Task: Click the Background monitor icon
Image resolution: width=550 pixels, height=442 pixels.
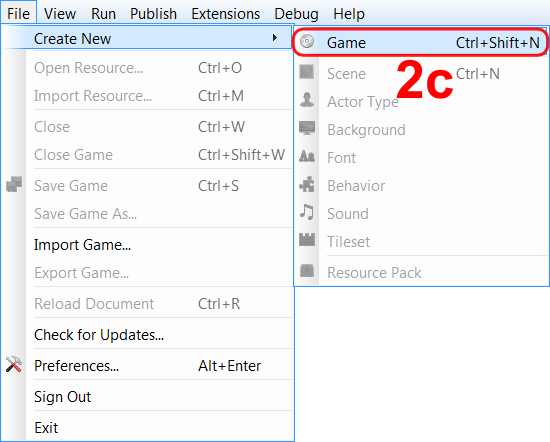Action: coord(307,128)
